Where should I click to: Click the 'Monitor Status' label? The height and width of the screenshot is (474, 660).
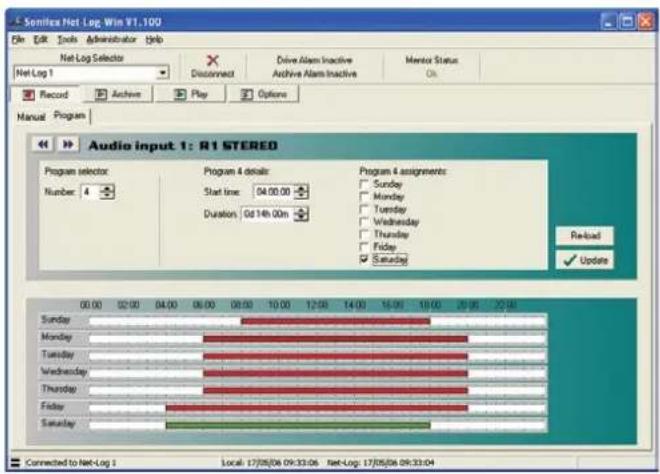point(431,60)
